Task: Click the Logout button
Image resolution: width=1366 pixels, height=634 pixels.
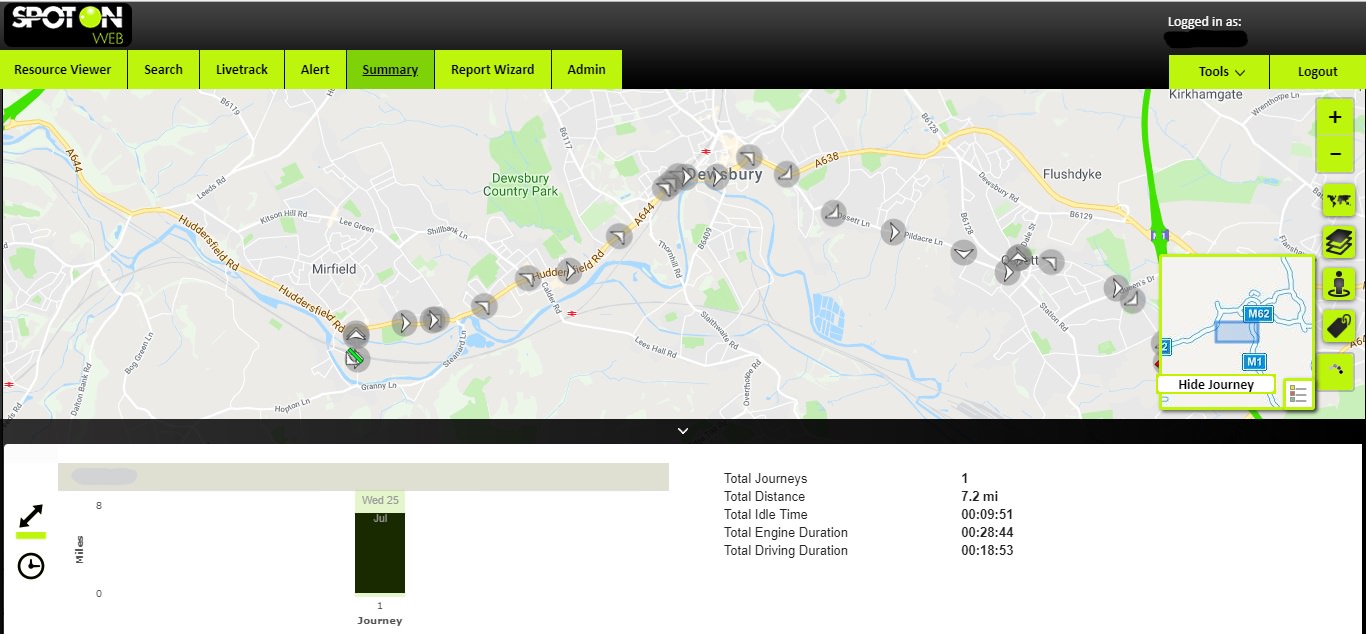Action: pyautogui.click(x=1317, y=71)
